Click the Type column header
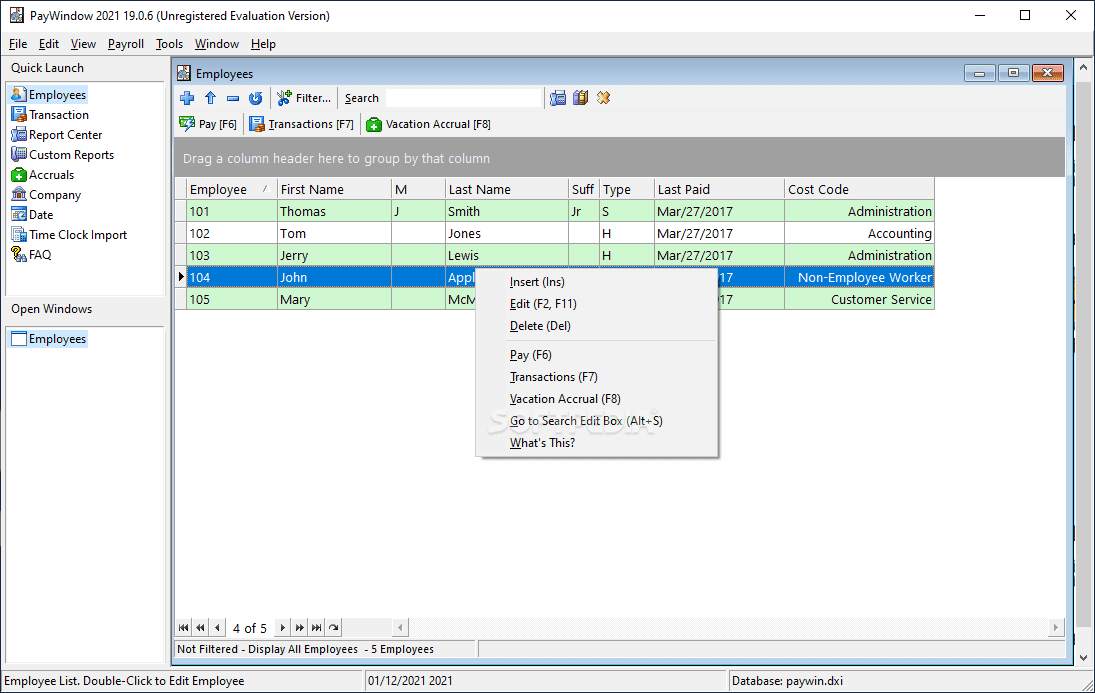 (627, 189)
